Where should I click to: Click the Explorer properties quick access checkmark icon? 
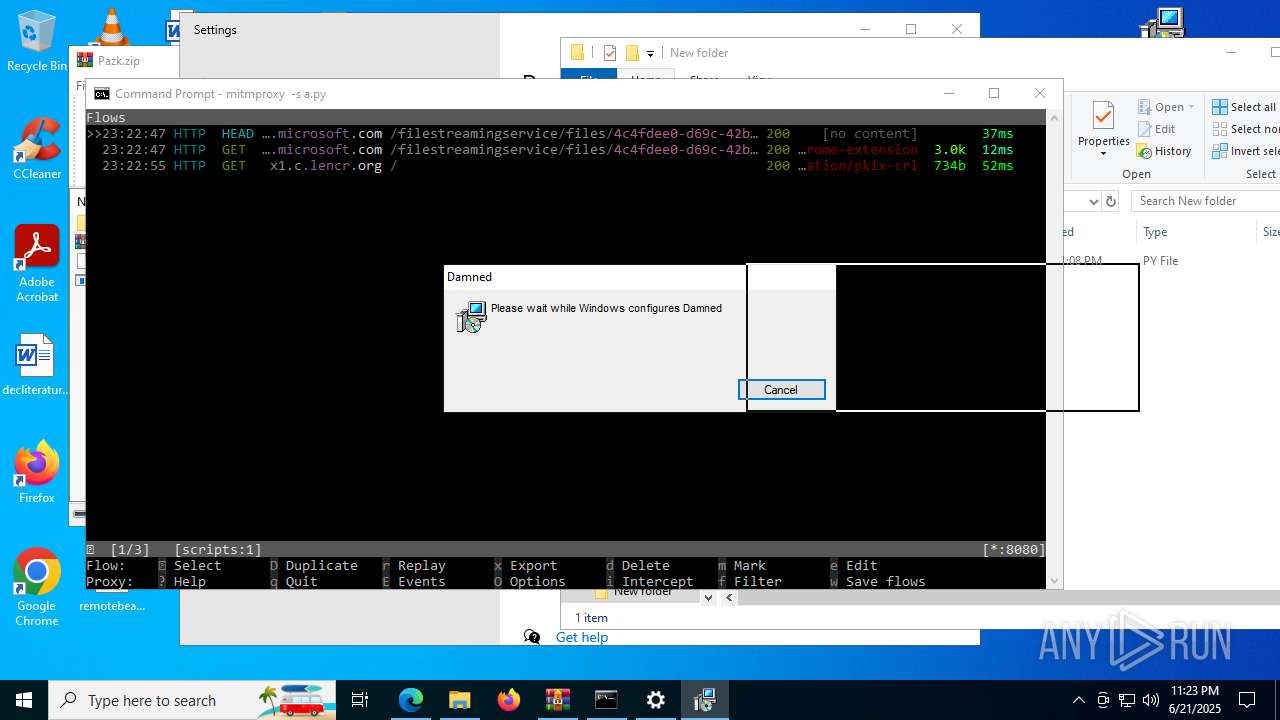pos(610,53)
